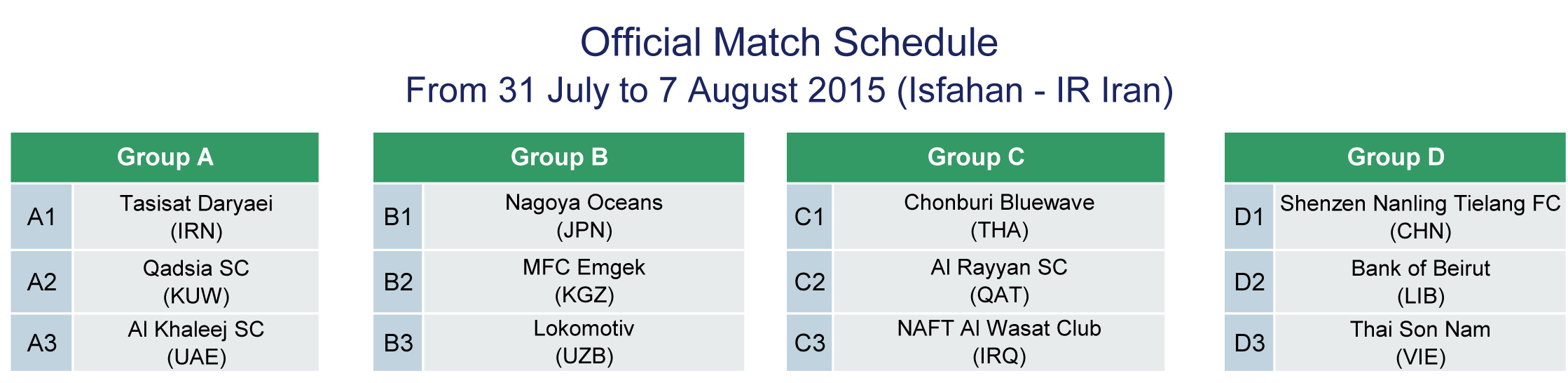Select Thai Son Nam (VIE) team cell
Image resolution: width=1568 pixels, height=383 pixels.
tap(1420, 342)
